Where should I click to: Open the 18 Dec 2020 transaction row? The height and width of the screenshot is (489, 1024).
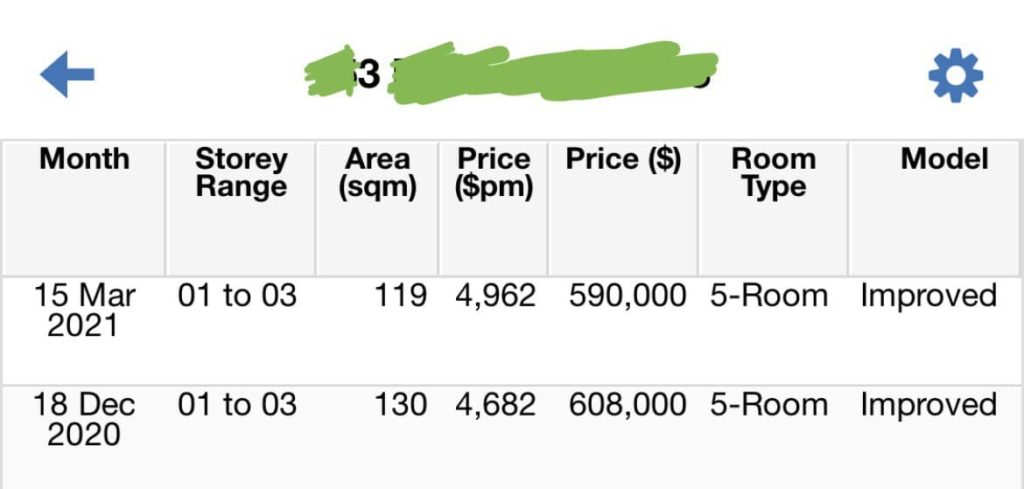(512, 437)
